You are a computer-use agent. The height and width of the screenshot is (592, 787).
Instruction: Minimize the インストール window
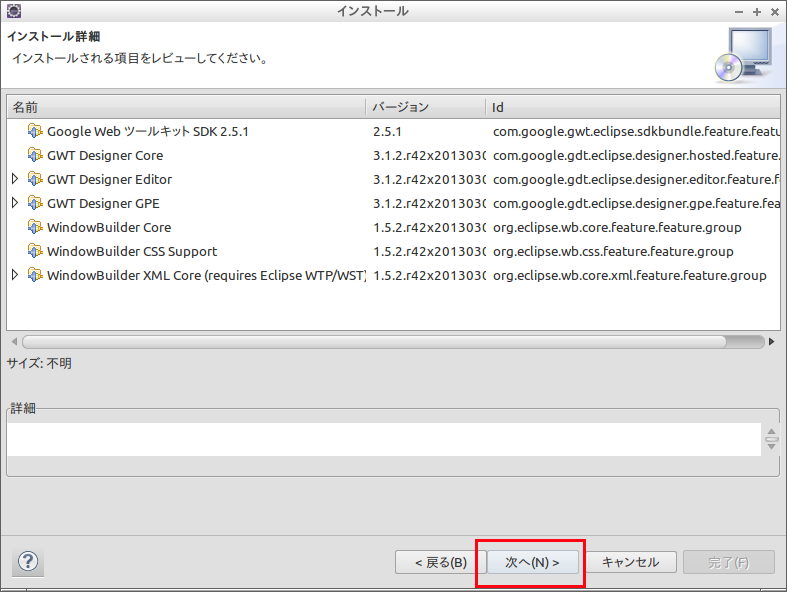tap(739, 12)
